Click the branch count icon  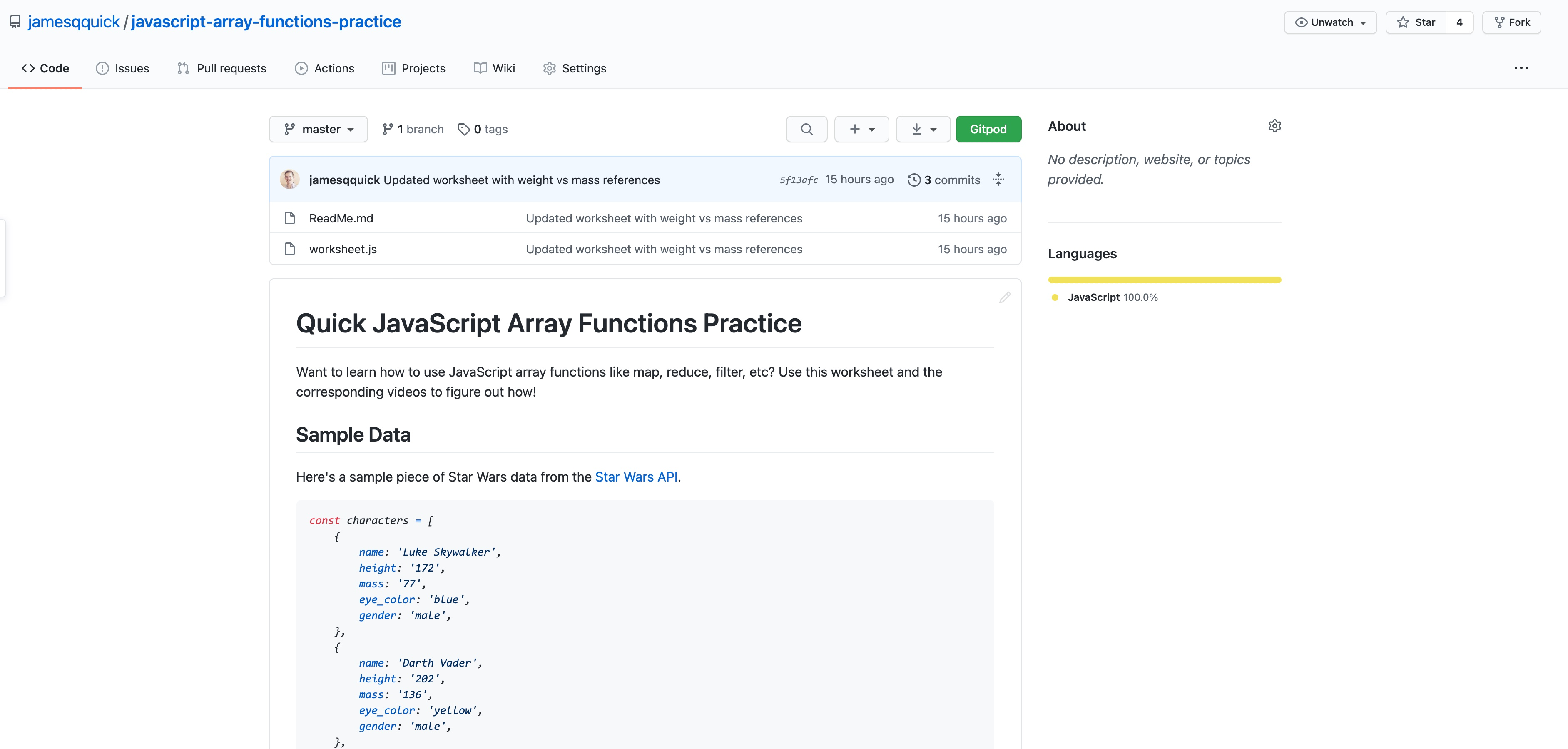(x=388, y=129)
